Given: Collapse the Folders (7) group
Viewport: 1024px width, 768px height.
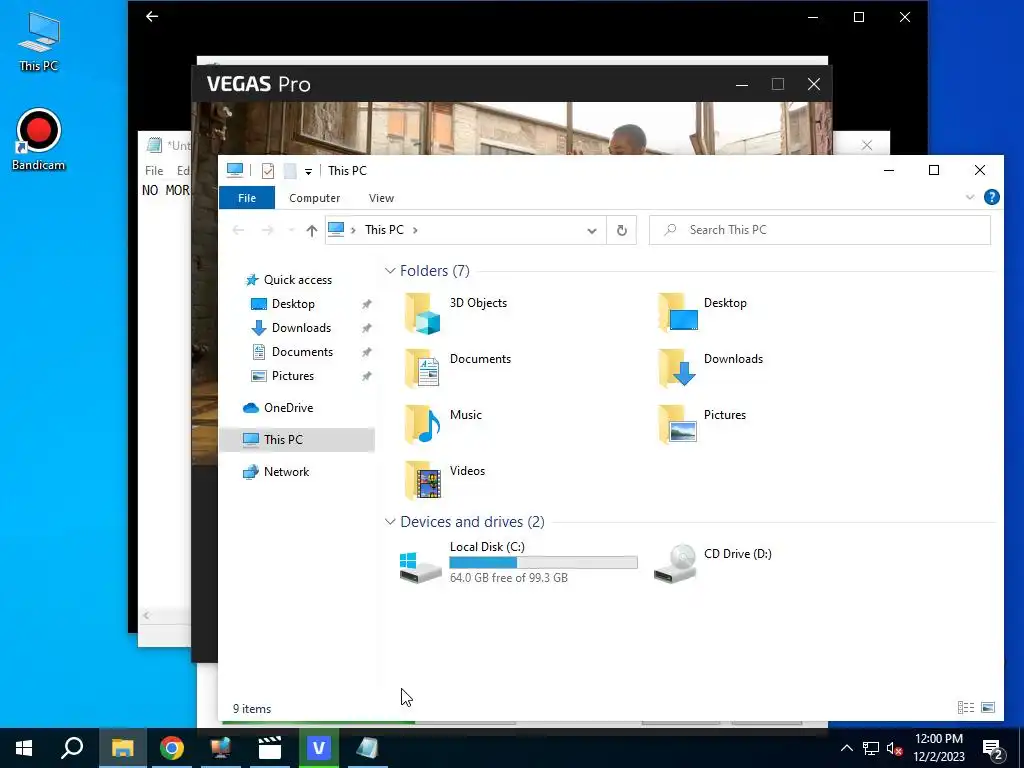Looking at the screenshot, I should pos(390,270).
